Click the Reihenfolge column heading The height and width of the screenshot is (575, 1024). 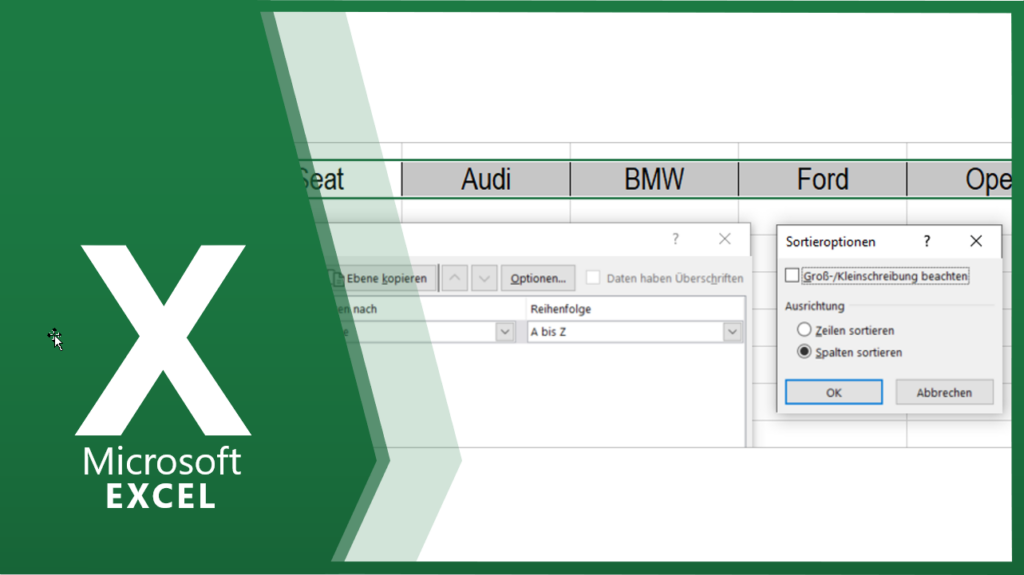[x=560, y=309]
